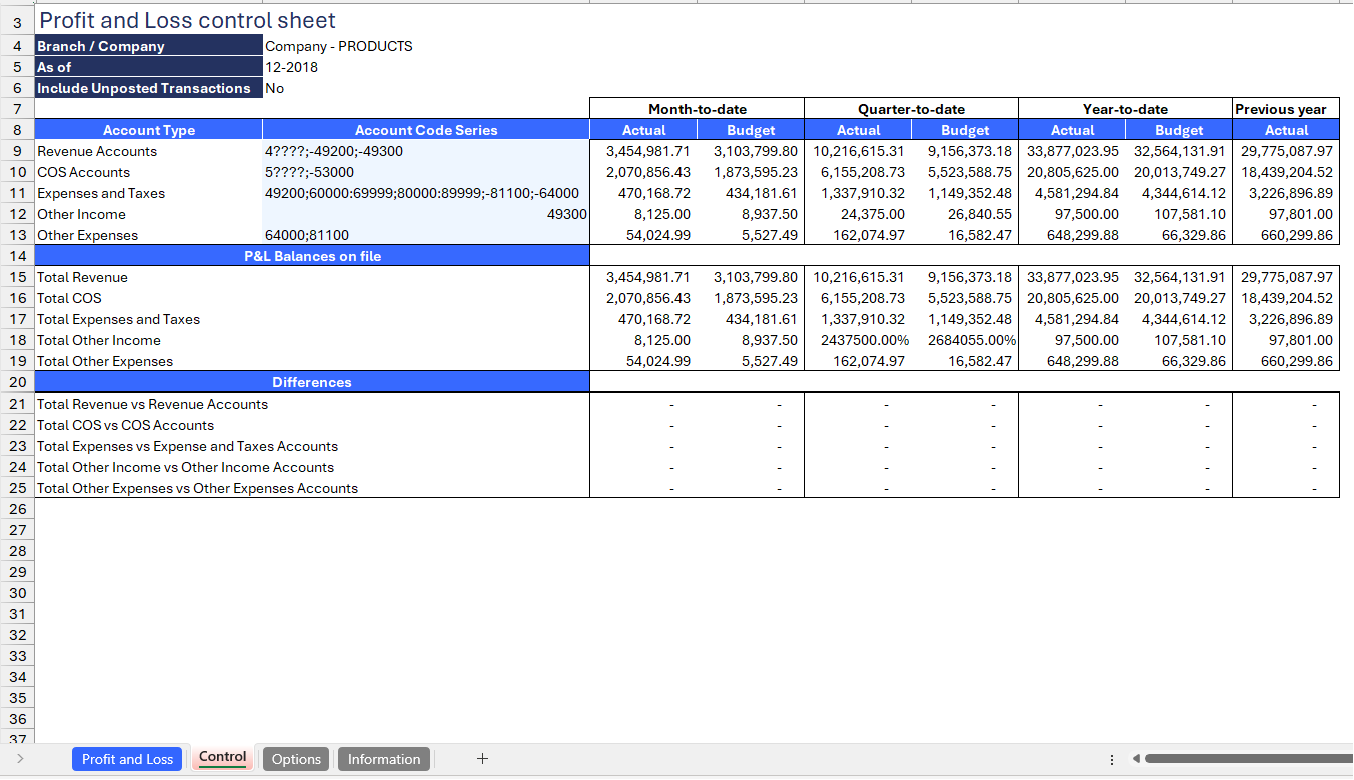Select the As of label cell
This screenshot has width=1354, height=780.
click(x=149, y=67)
